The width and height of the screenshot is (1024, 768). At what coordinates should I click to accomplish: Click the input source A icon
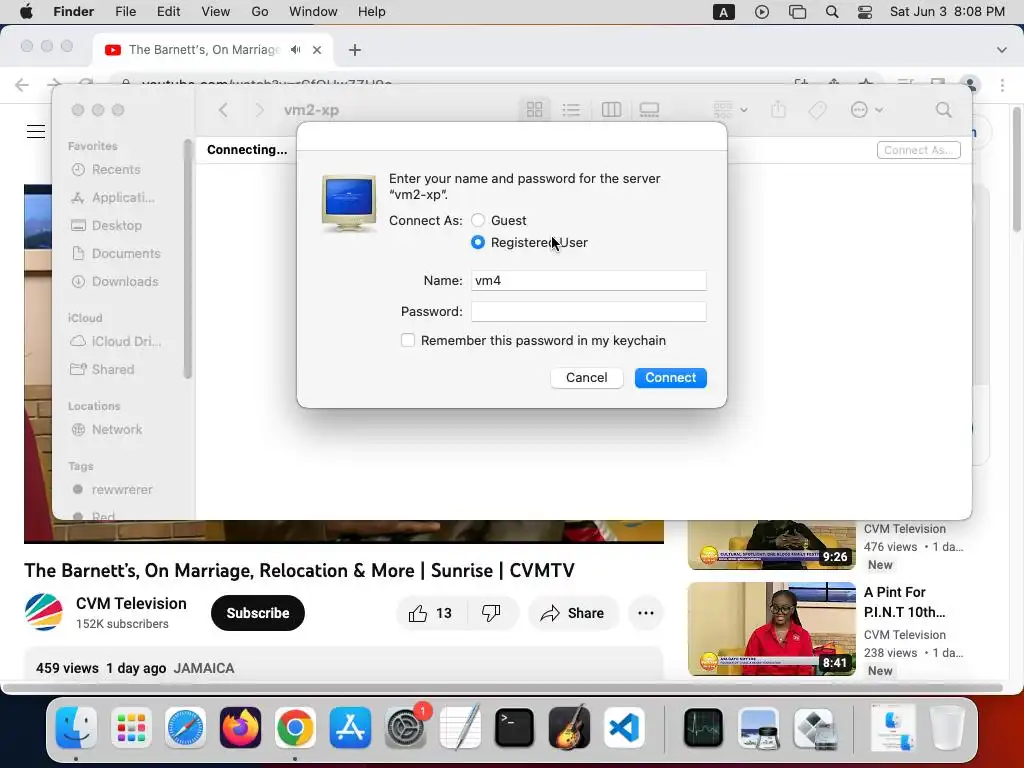coord(724,12)
